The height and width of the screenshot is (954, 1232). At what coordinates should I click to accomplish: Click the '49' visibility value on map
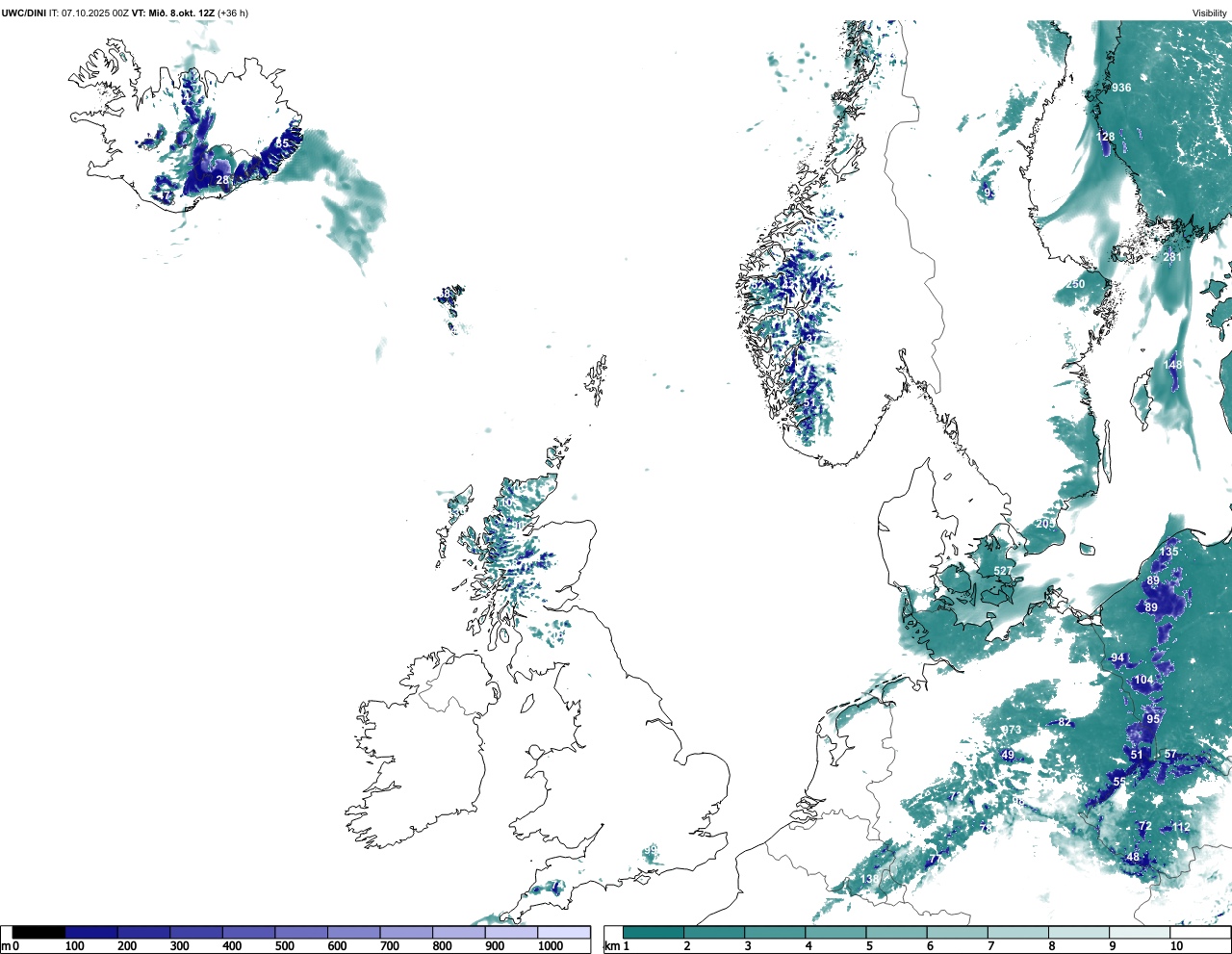1008,755
